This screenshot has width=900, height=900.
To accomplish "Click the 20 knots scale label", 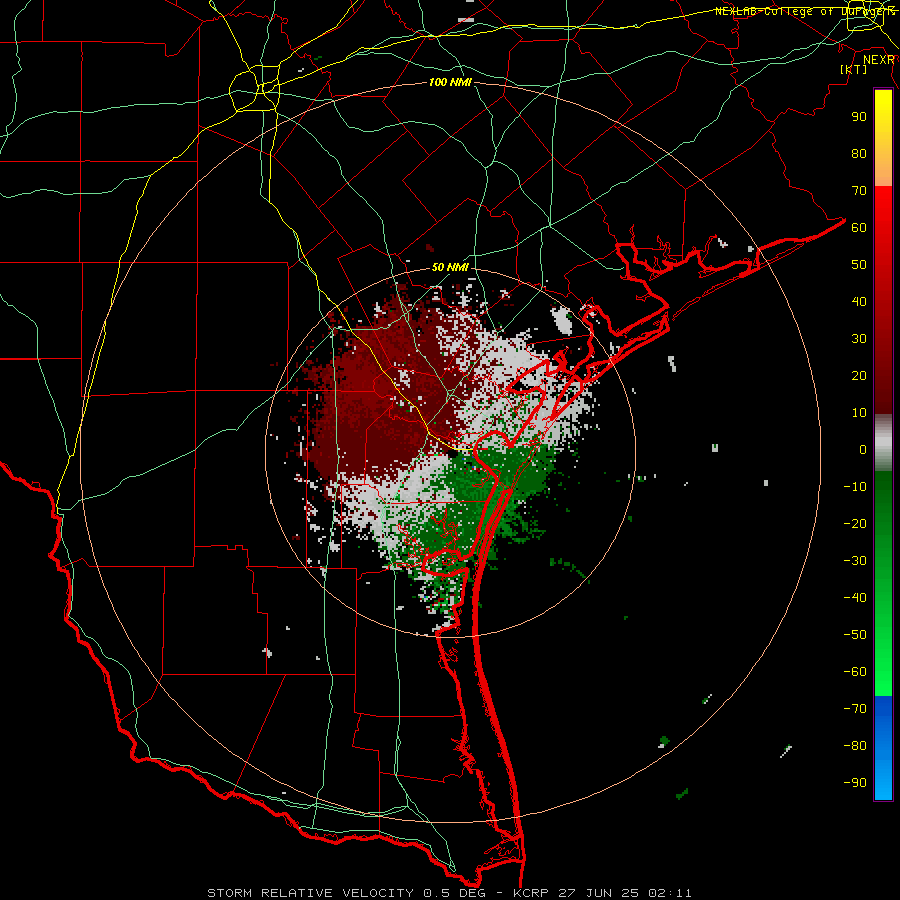I will click(859, 375).
